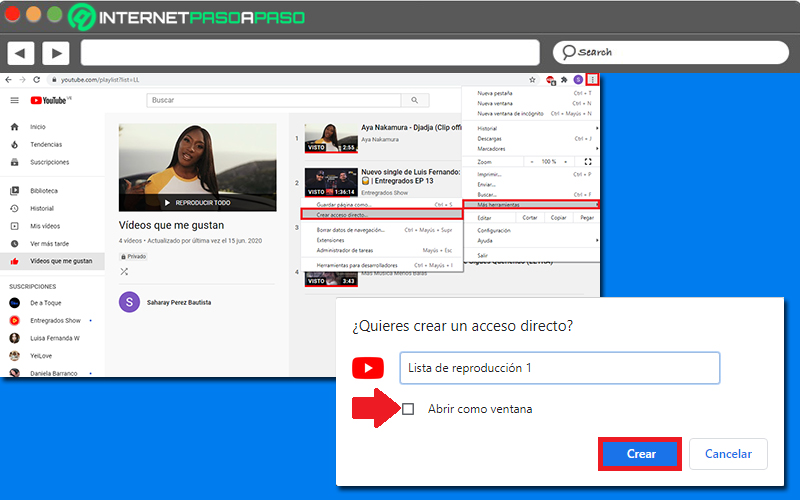Open Chrome's three-dot menu
This screenshot has height=500, width=800.
pos(592,80)
